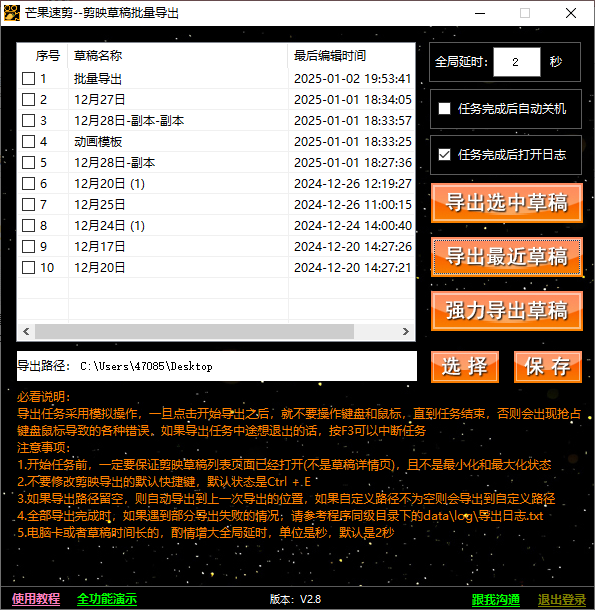Click 导出选中草稿 button
The width and height of the screenshot is (595, 610).
coord(507,203)
